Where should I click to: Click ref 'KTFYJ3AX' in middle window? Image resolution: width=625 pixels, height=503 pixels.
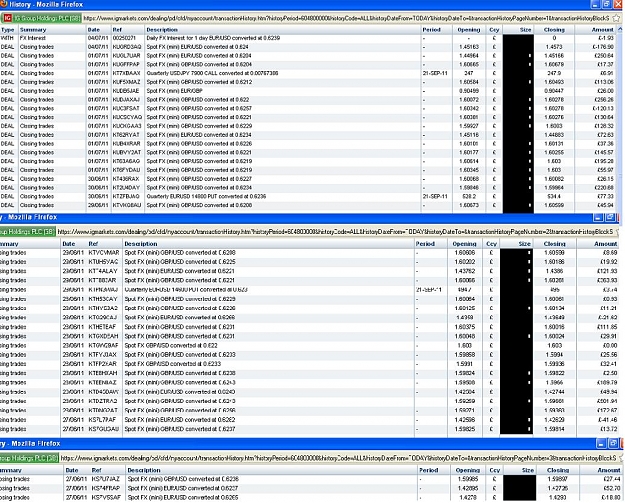103,355
